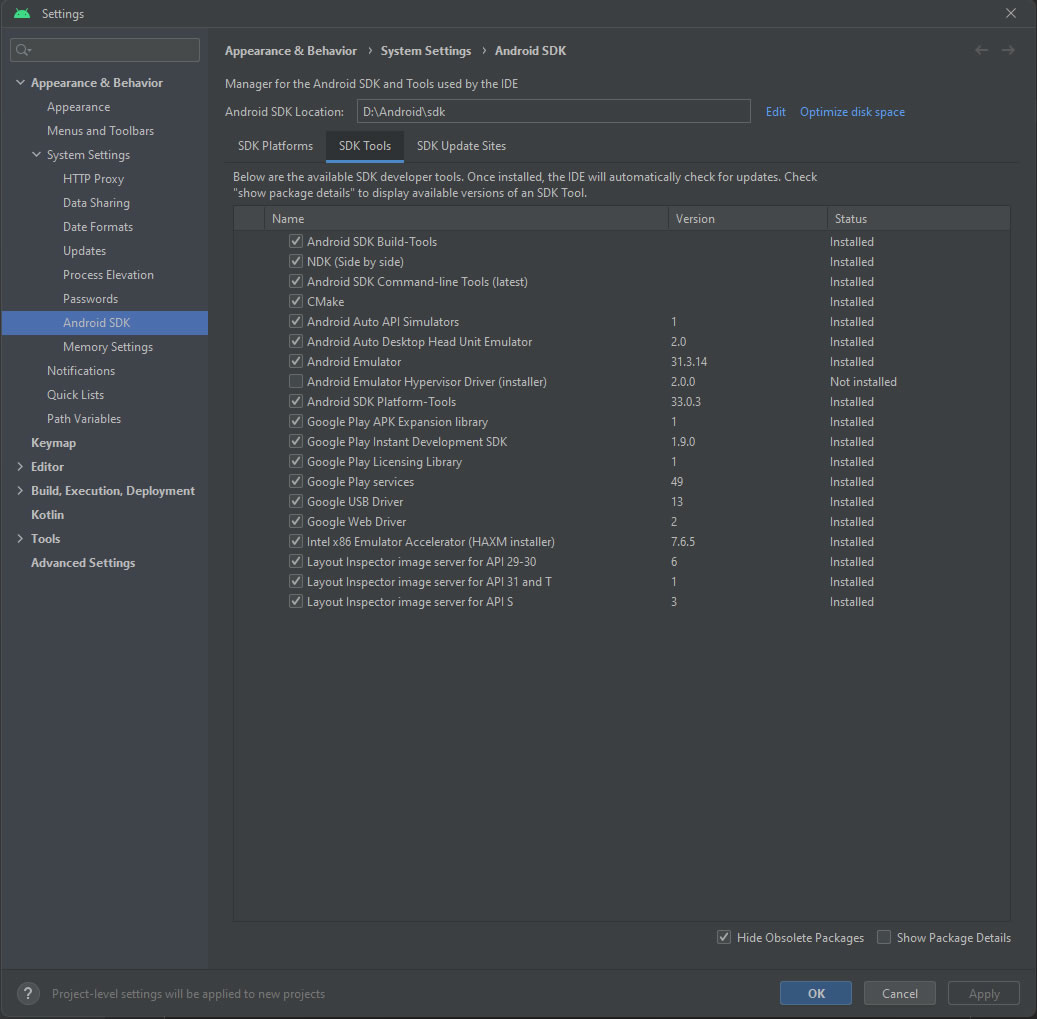This screenshot has width=1037, height=1019.
Task: Sort by Status column header
Action: [x=919, y=218]
